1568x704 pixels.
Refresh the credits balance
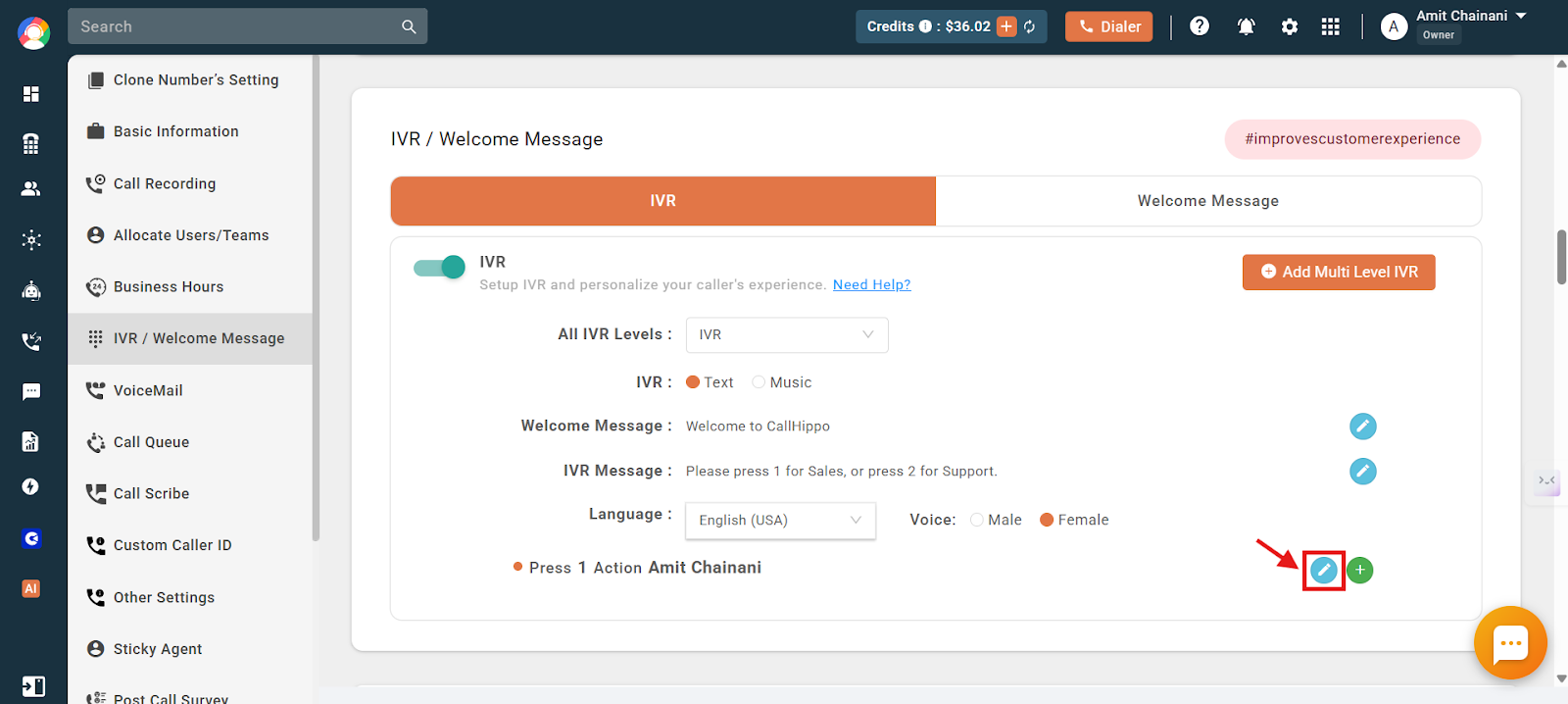(x=1030, y=26)
